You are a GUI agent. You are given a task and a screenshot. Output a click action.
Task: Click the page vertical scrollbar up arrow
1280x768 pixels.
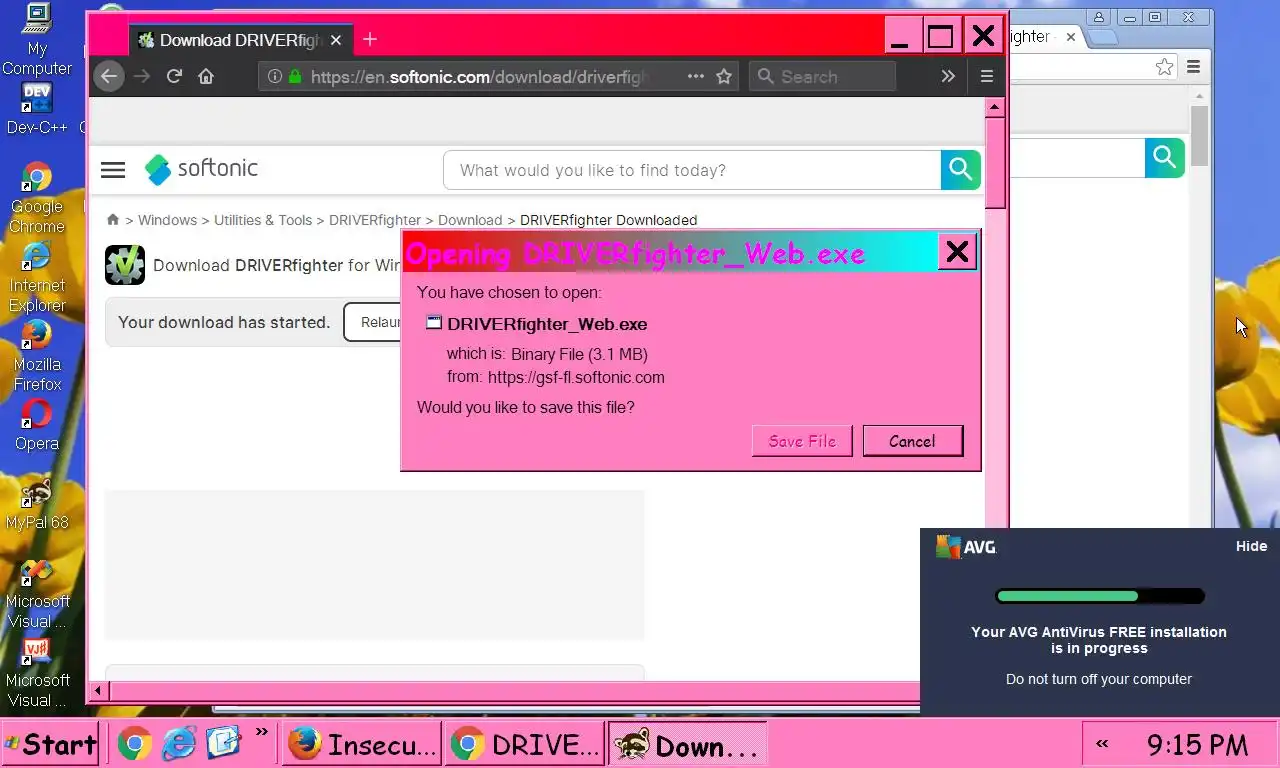[995, 107]
